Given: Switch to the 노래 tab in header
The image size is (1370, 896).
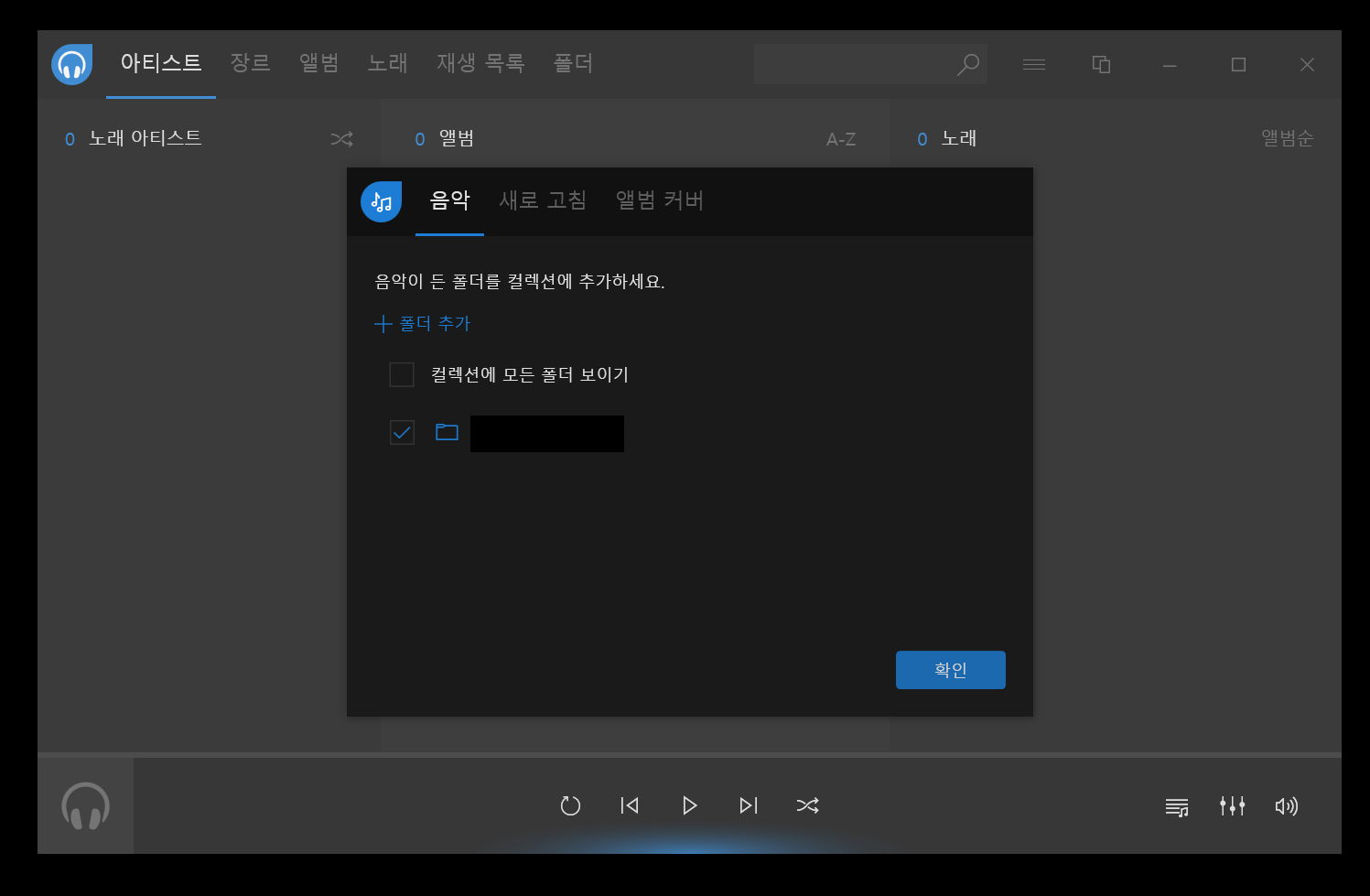Looking at the screenshot, I should [x=387, y=63].
